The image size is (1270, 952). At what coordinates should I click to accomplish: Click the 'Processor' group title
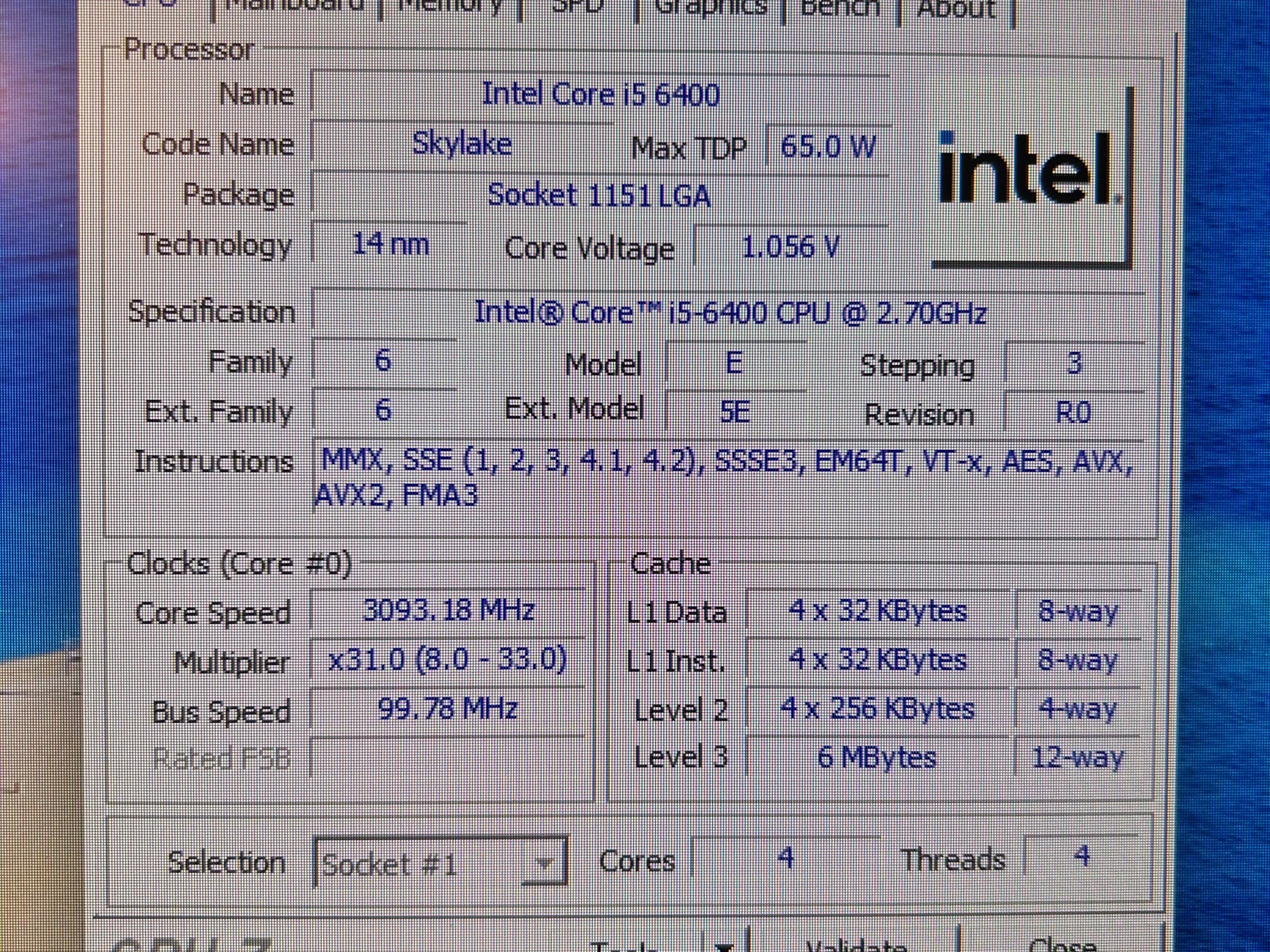[189, 50]
